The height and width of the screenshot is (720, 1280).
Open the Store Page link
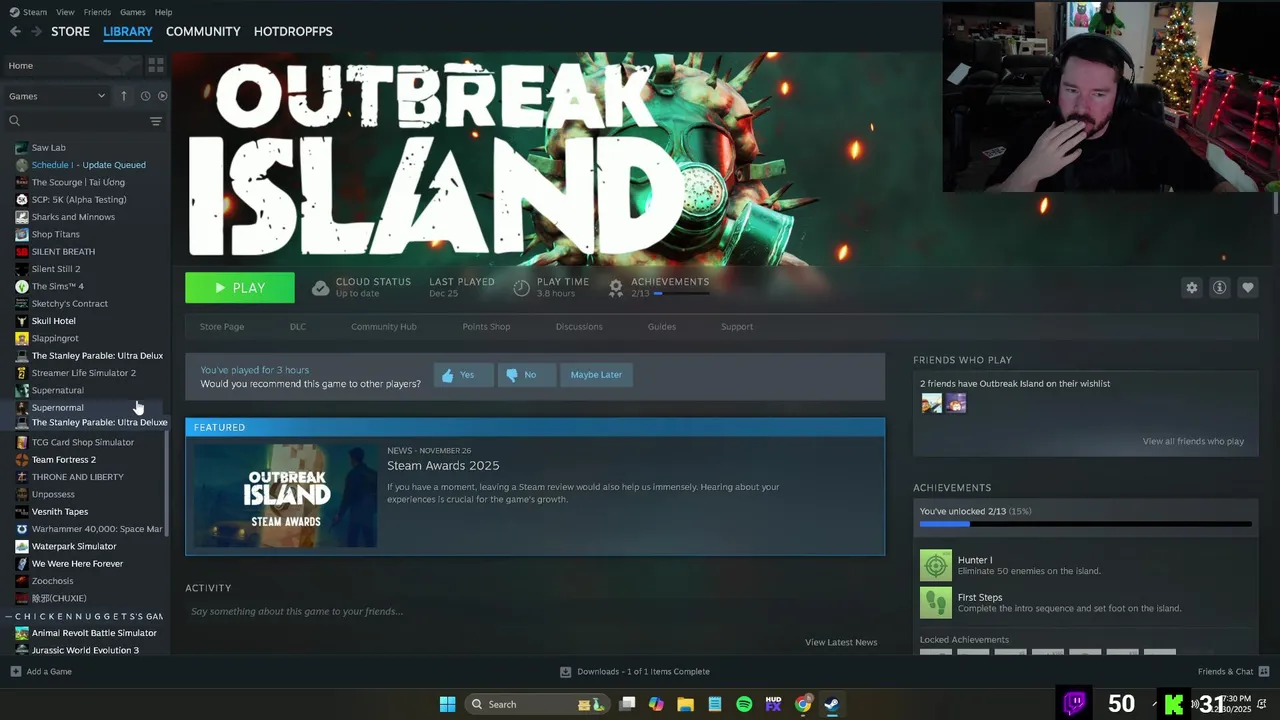[221, 326]
